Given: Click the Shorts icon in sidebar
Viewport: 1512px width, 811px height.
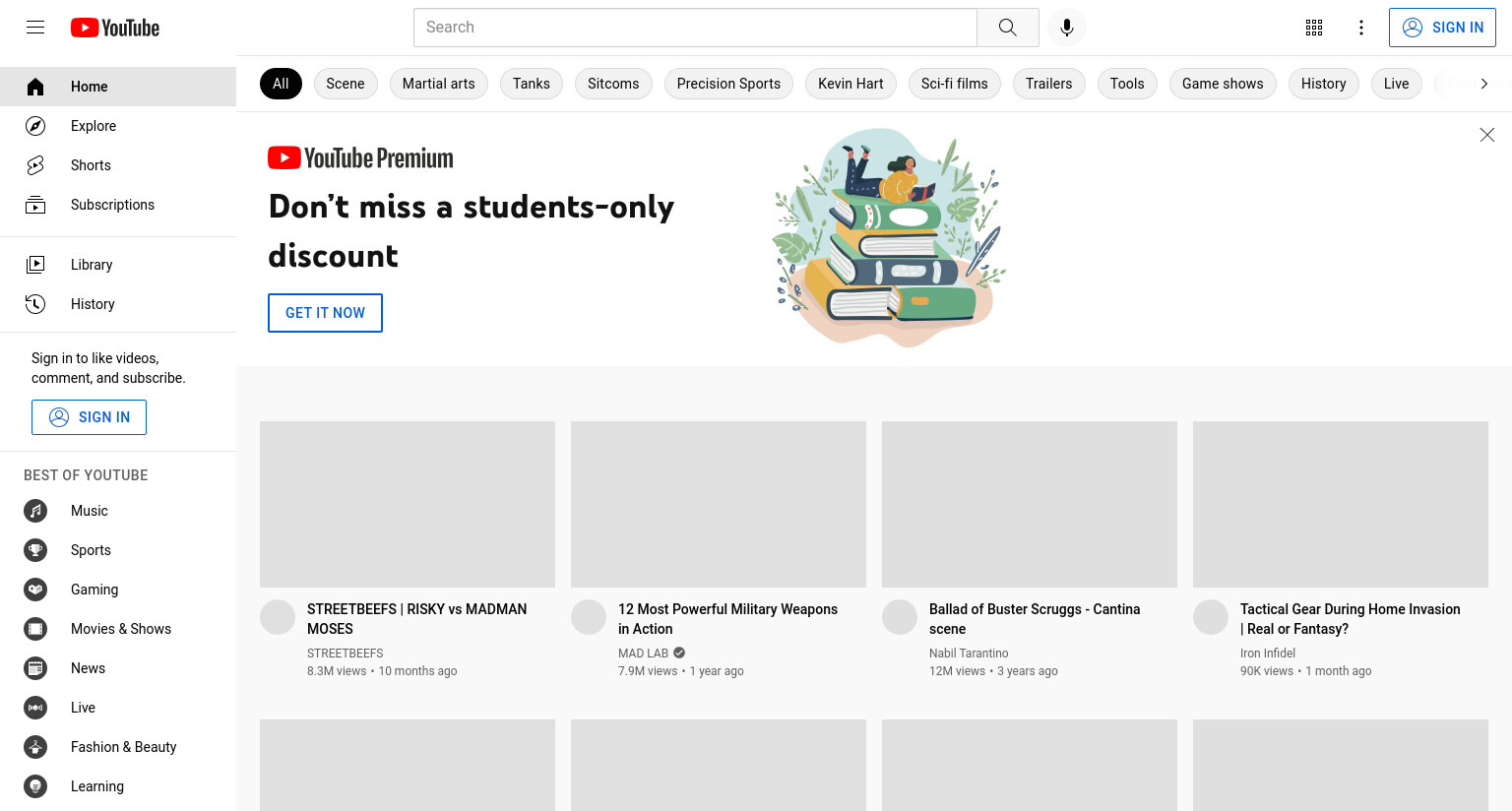Looking at the screenshot, I should click(x=35, y=165).
